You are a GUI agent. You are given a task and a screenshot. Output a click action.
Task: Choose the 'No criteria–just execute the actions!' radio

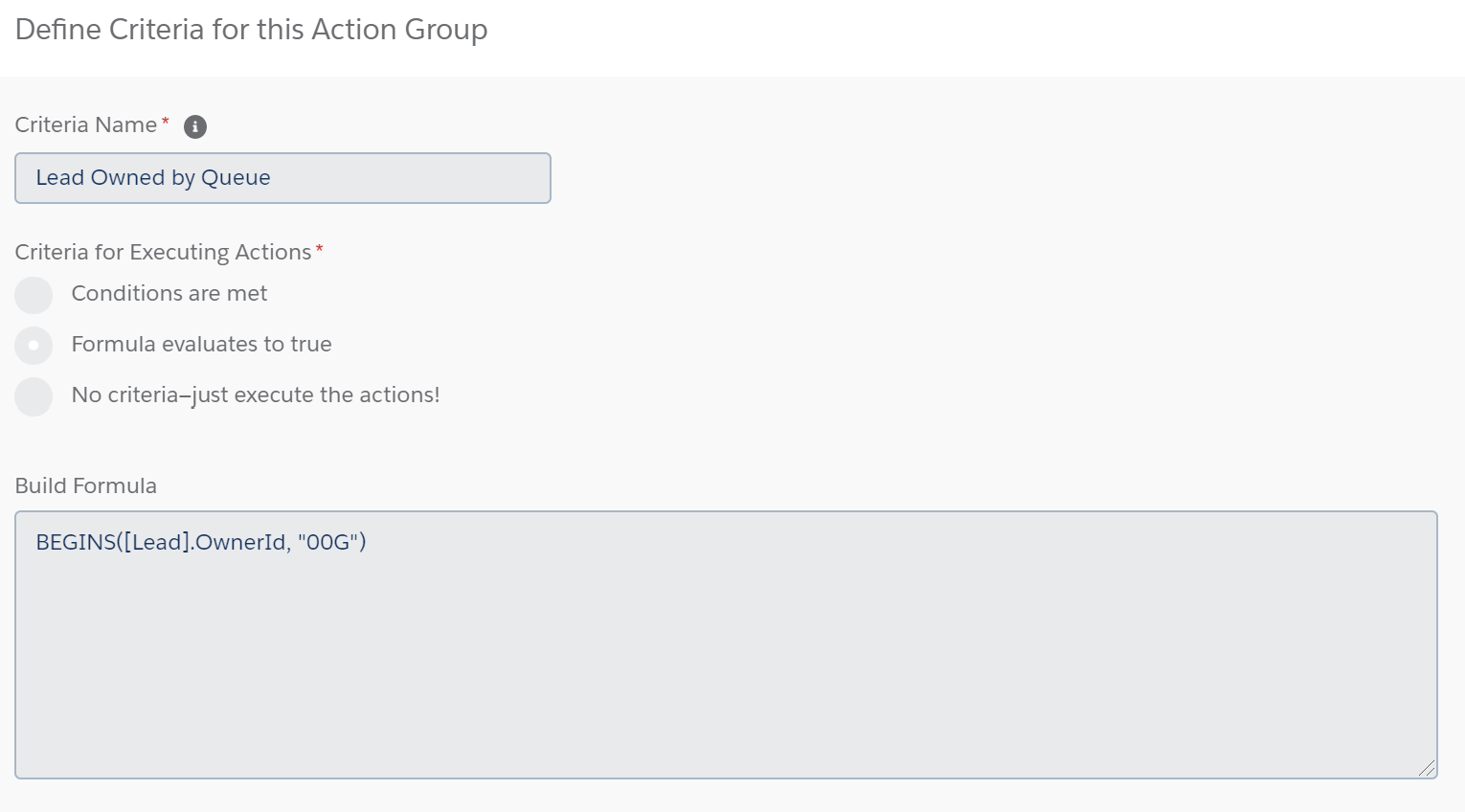point(34,396)
